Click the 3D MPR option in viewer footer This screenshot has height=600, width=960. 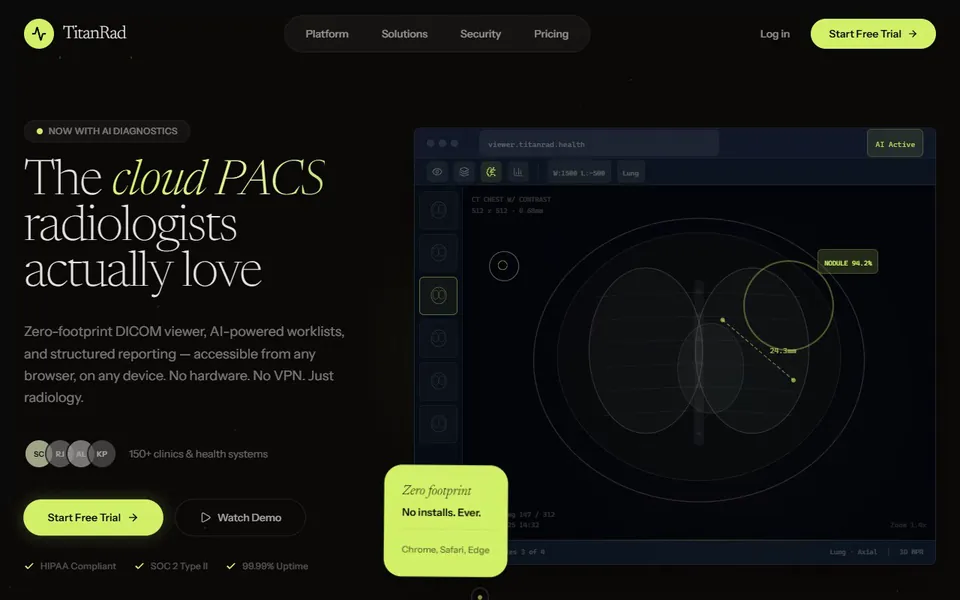point(911,552)
